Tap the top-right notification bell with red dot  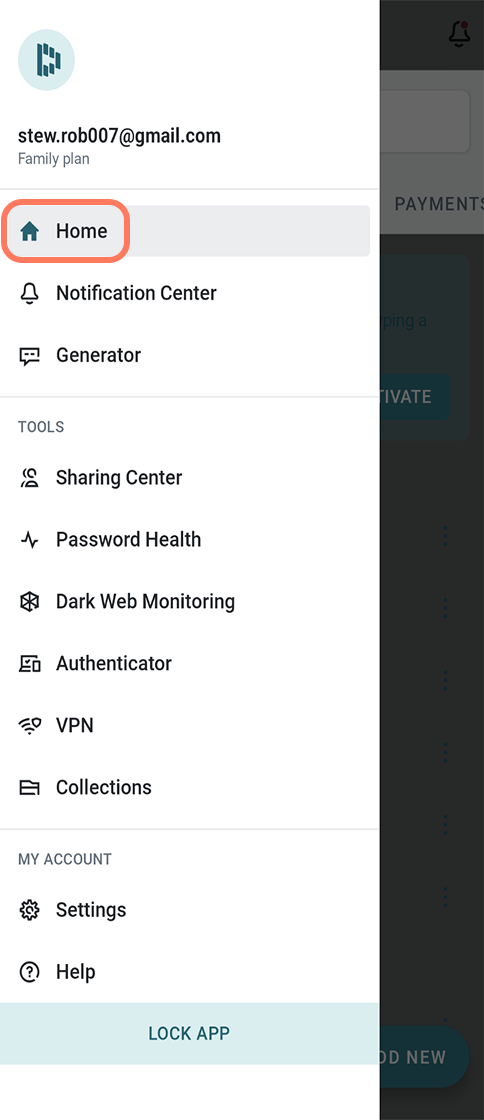click(x=459, y=33)
